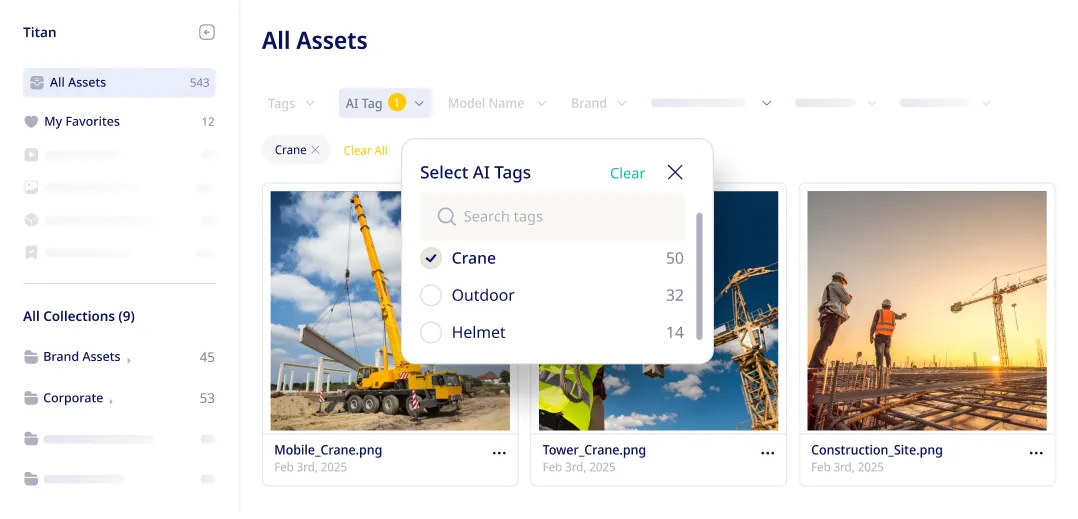Remove the Crane filter chip x
The image size is (1078, 519).
(x=315, y=150)
